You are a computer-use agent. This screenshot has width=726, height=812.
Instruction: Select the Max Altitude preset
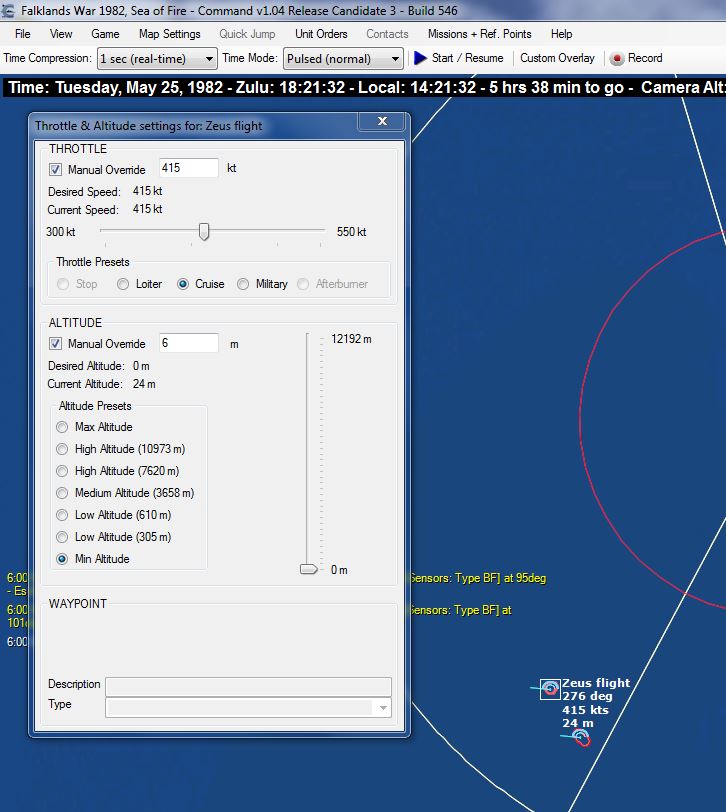[x=62, y=427]
